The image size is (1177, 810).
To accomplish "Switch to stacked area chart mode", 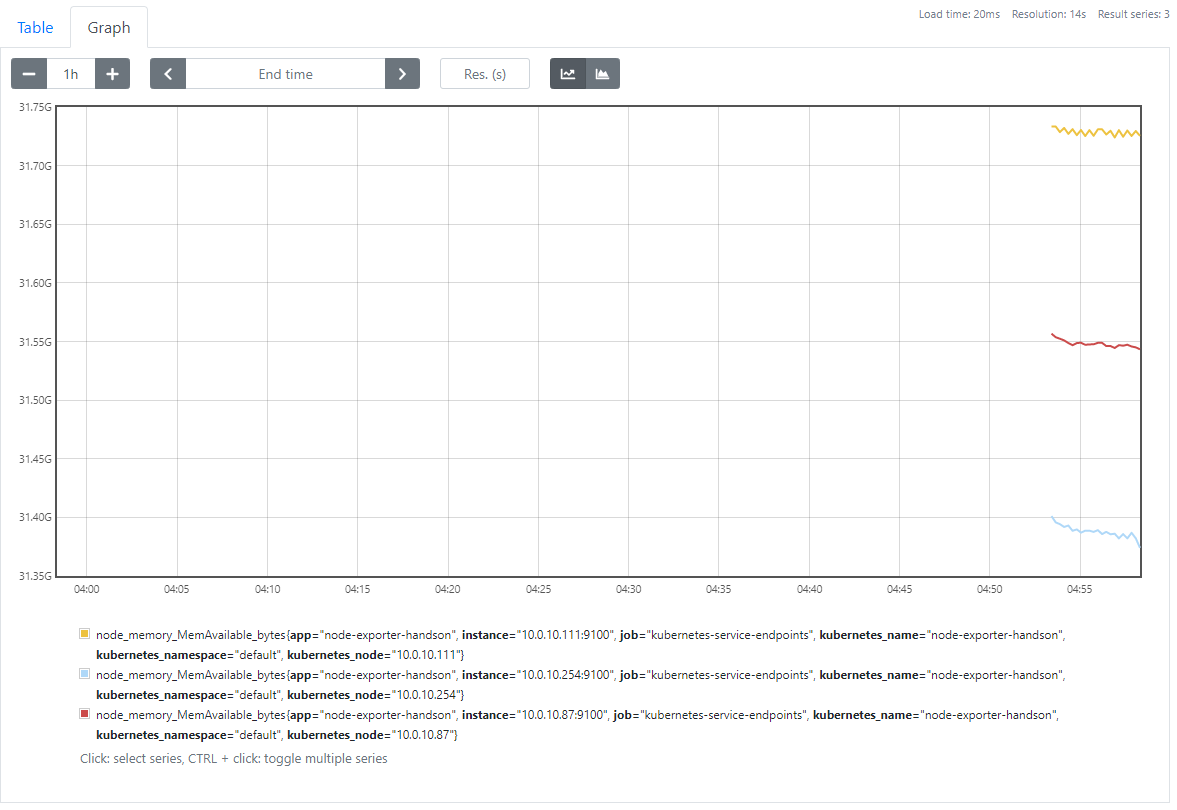I will click(x=602, y=74).
